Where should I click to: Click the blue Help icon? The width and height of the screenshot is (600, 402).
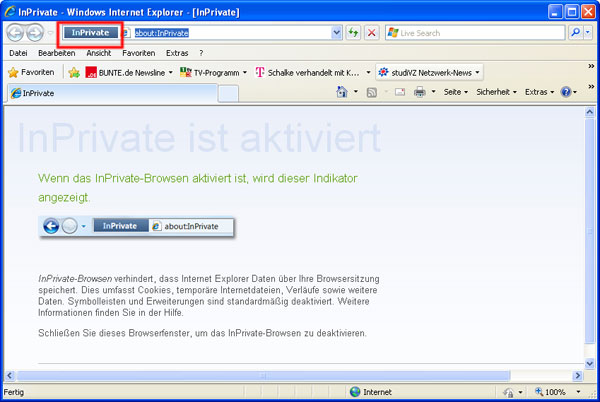coord(566,92)
